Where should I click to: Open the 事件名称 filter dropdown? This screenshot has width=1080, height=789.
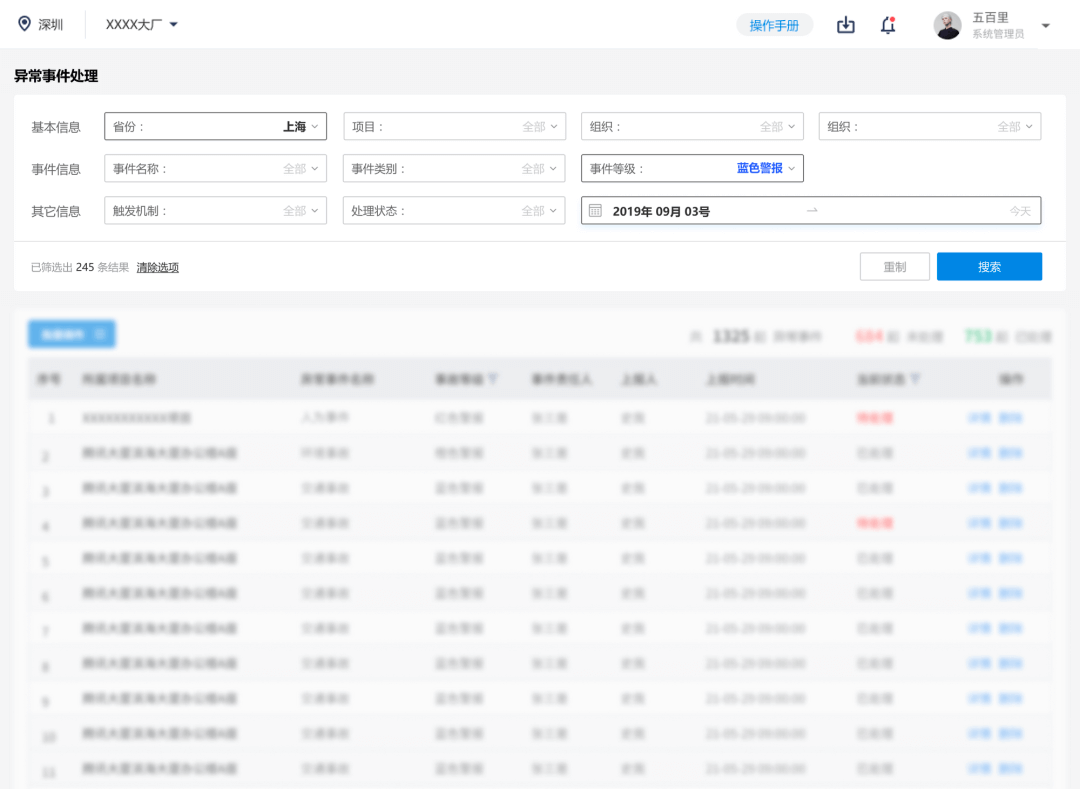pos(216,169)
